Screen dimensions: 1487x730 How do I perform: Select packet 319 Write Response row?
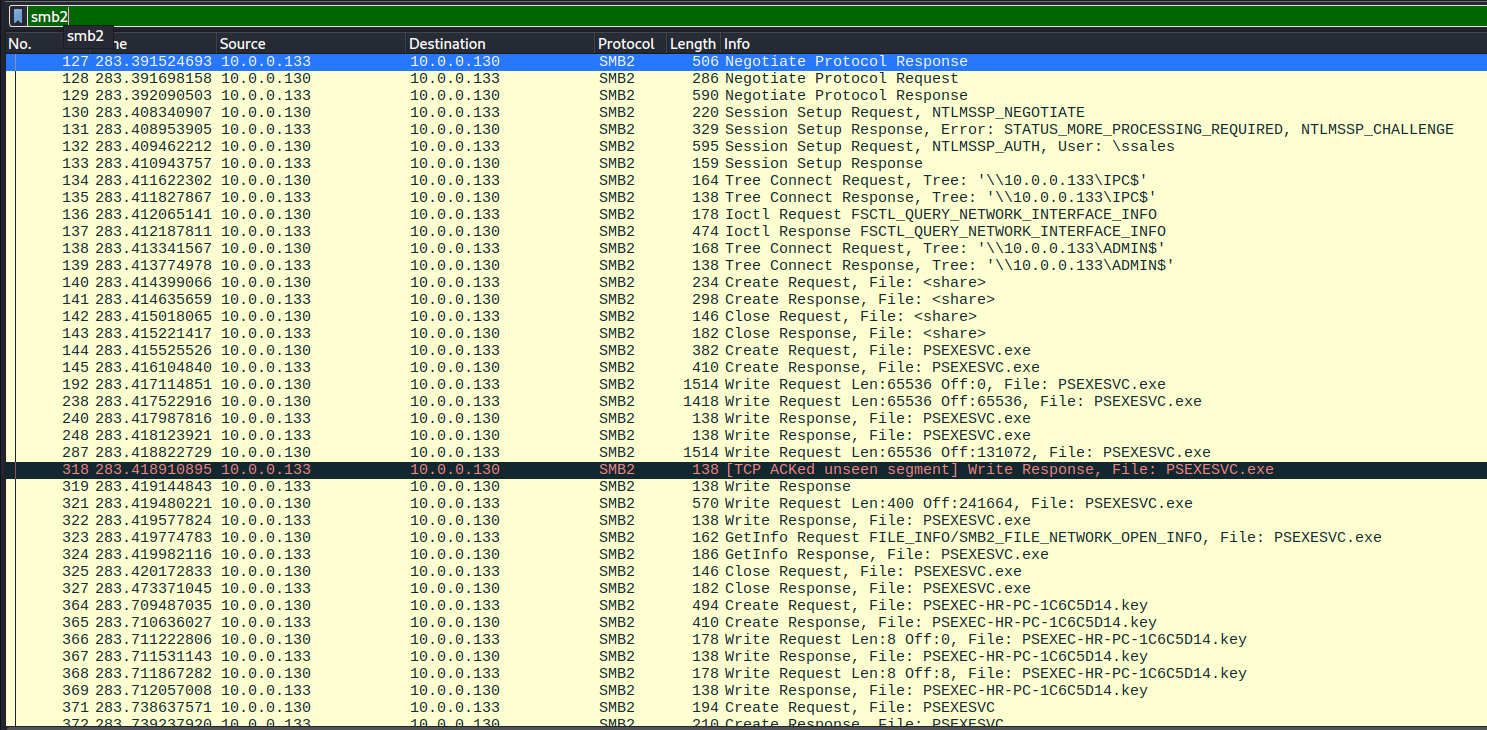[745, 486]
